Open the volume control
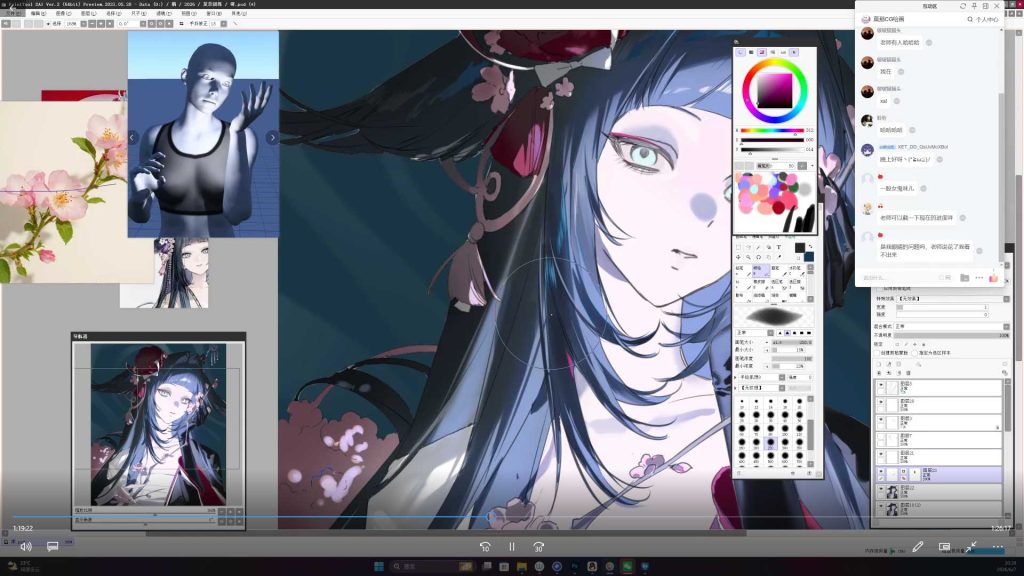The height and width of the screenshot is (576, 1024). [25, 547]
